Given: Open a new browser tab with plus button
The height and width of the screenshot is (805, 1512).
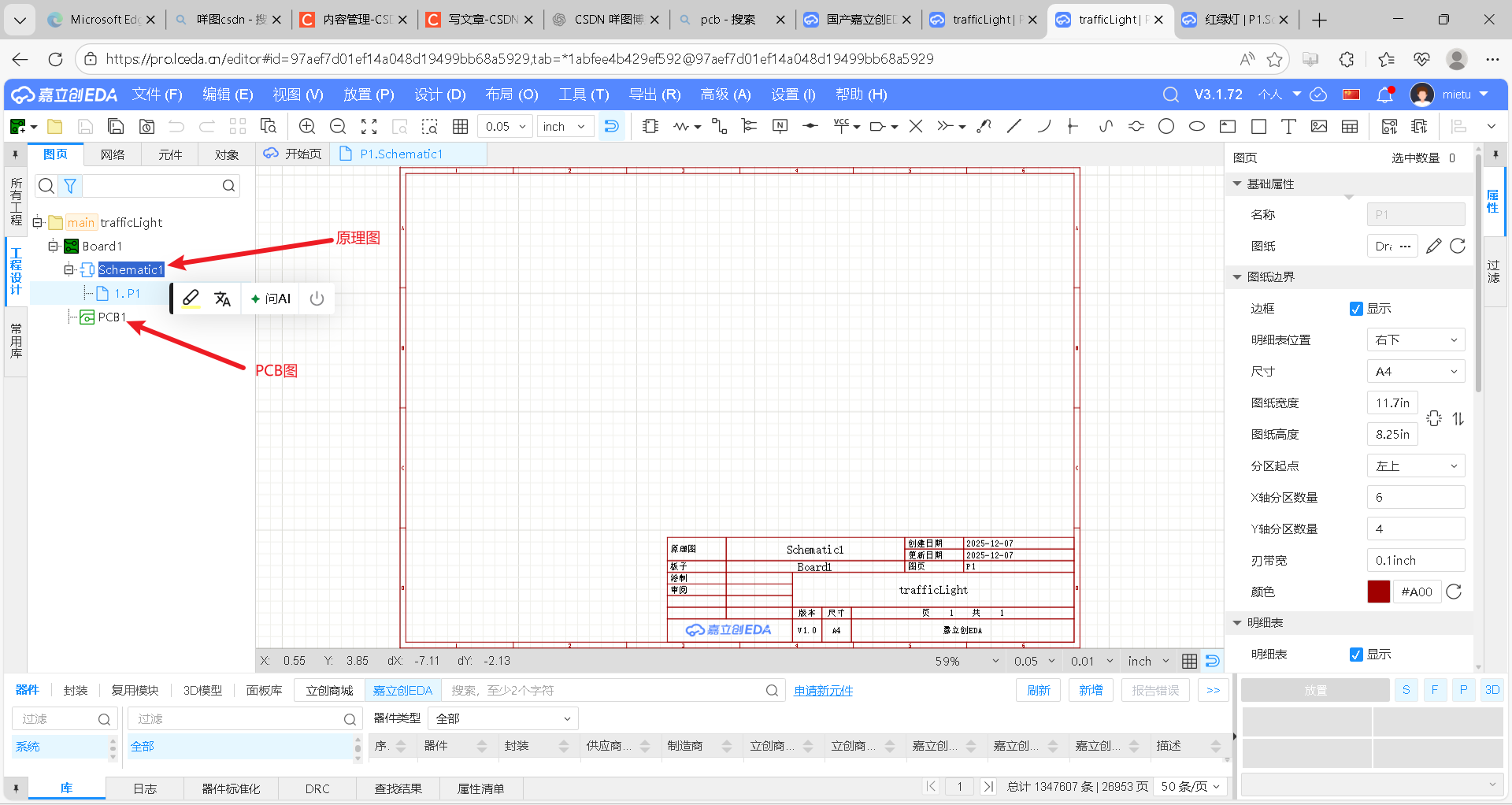Looking at the screenshot, I should 1320,20.
